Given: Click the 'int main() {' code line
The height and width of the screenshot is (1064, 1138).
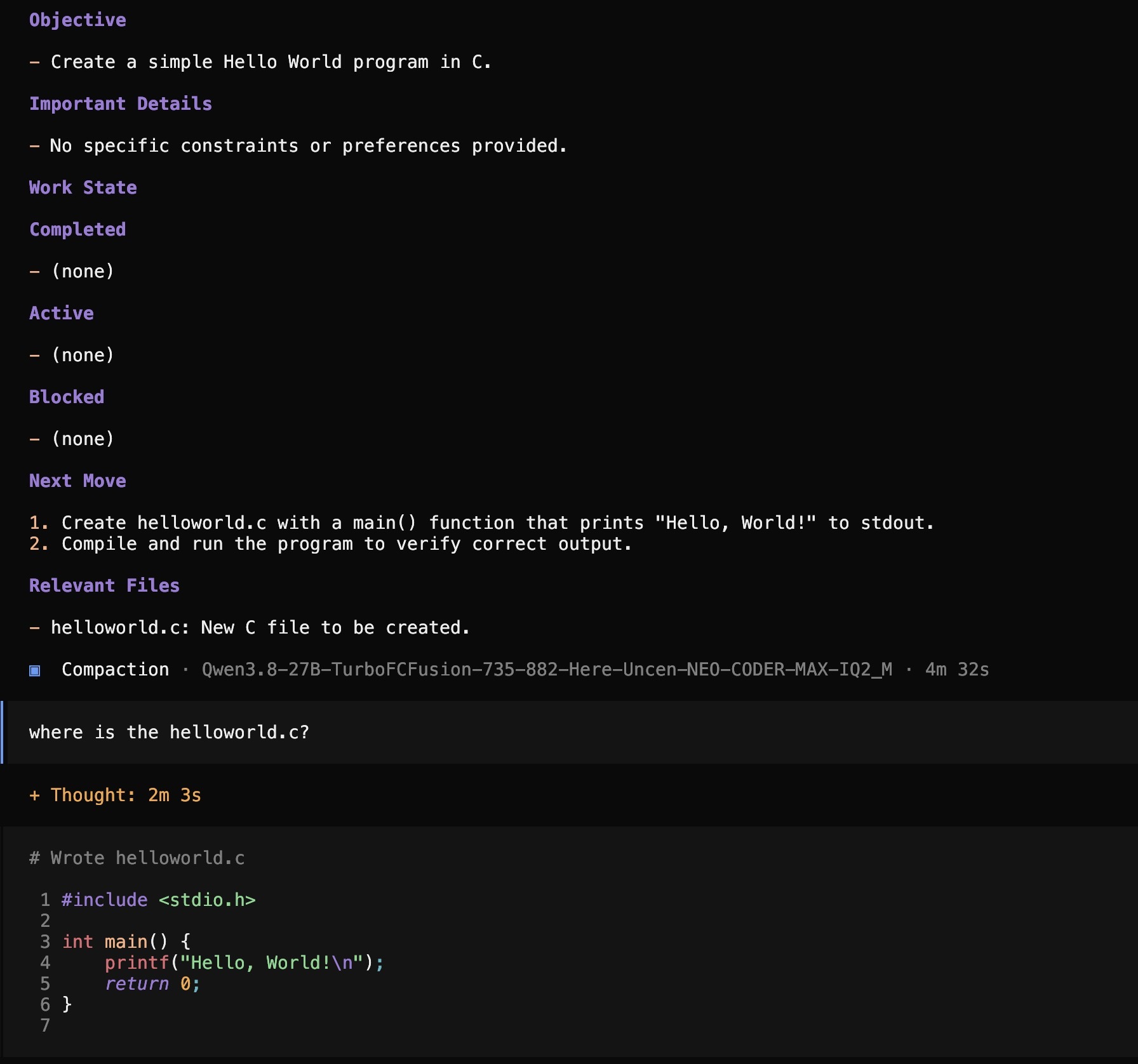Looking at the screenshot, I should [126, 942].
